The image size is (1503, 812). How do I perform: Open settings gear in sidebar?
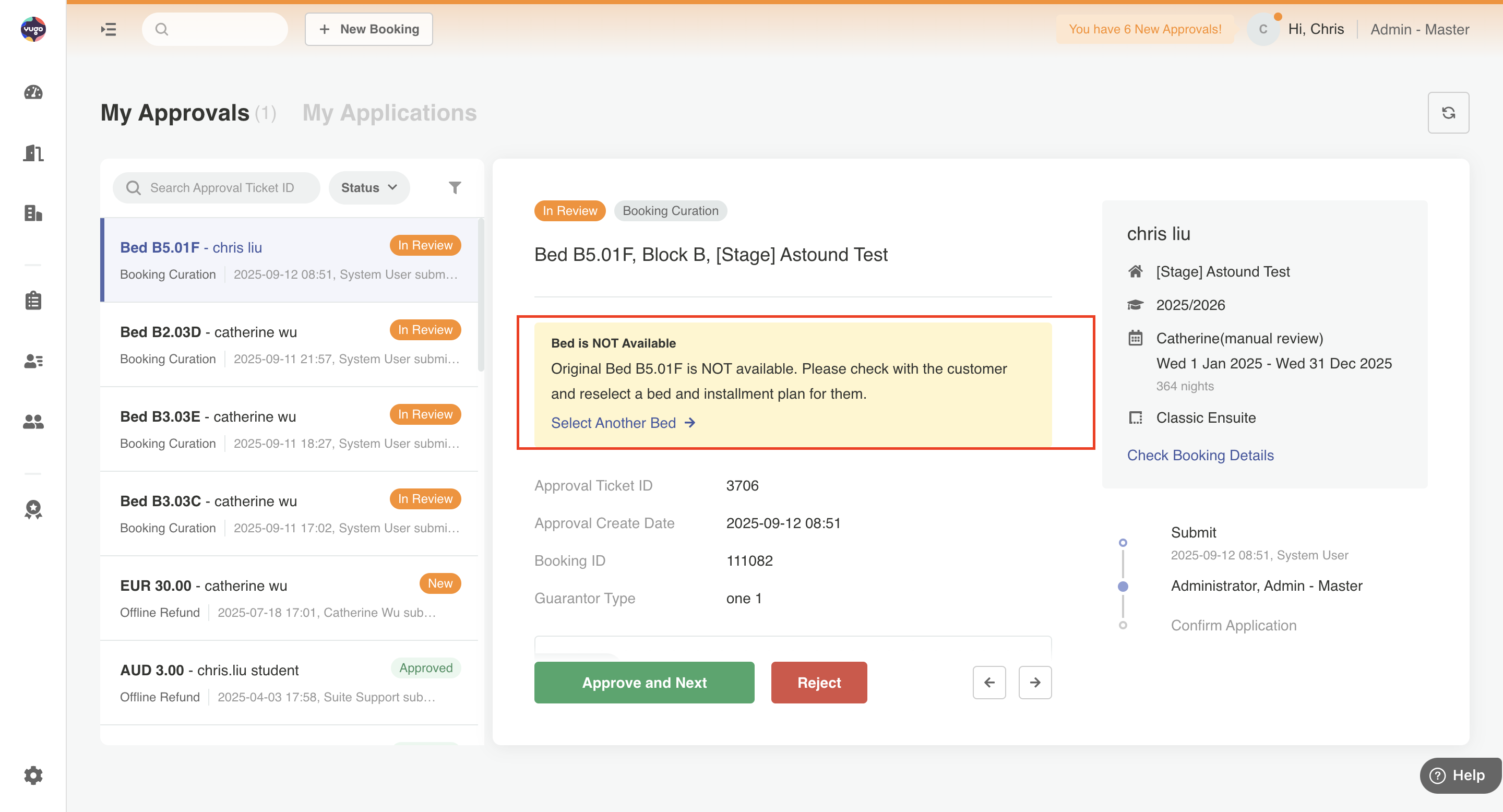[x=33, y=775]
